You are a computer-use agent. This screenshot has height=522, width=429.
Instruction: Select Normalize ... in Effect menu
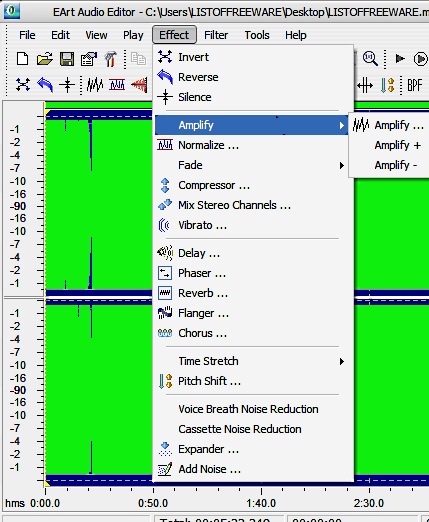252,145
